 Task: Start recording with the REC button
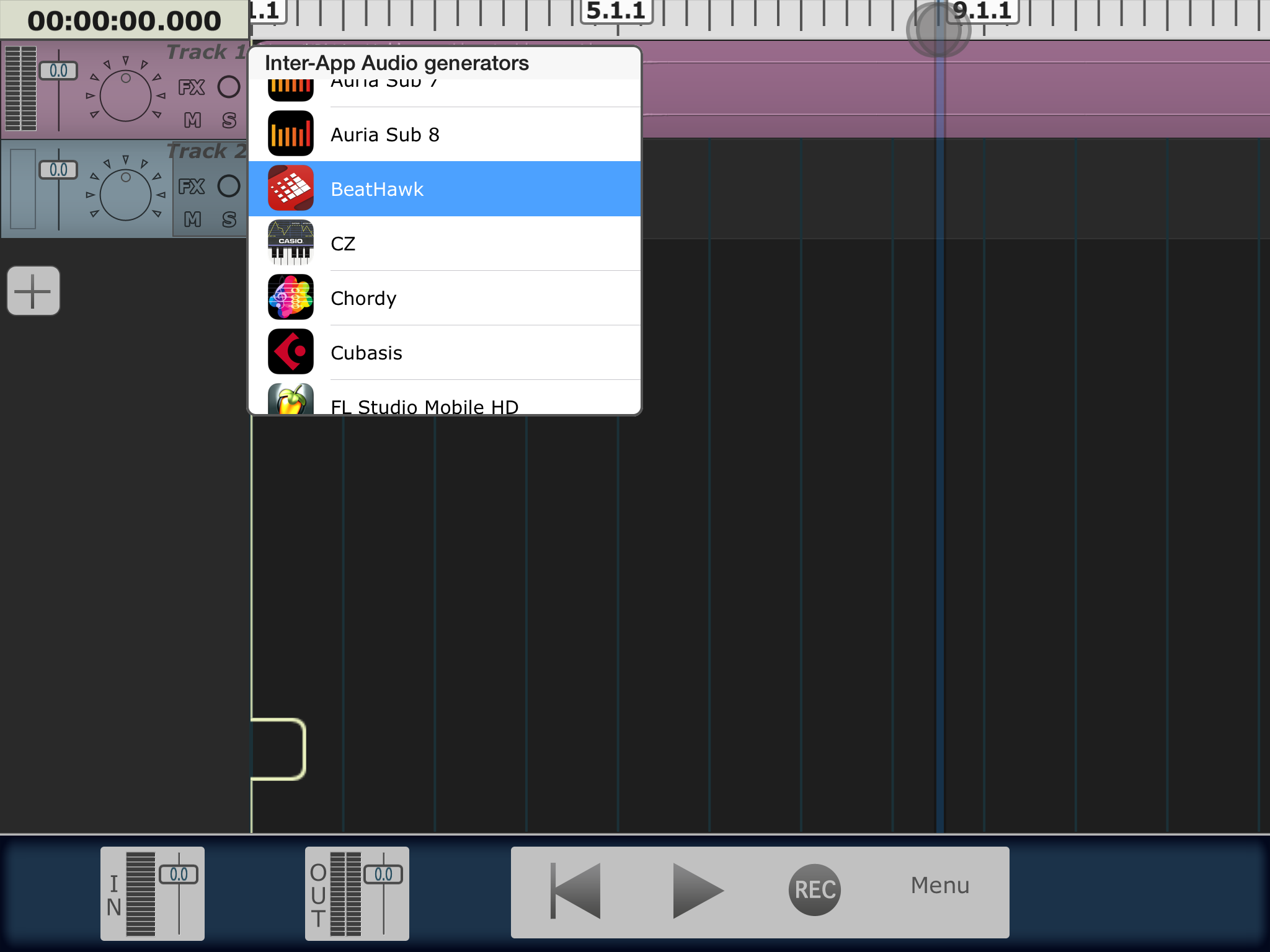point(815,890)
